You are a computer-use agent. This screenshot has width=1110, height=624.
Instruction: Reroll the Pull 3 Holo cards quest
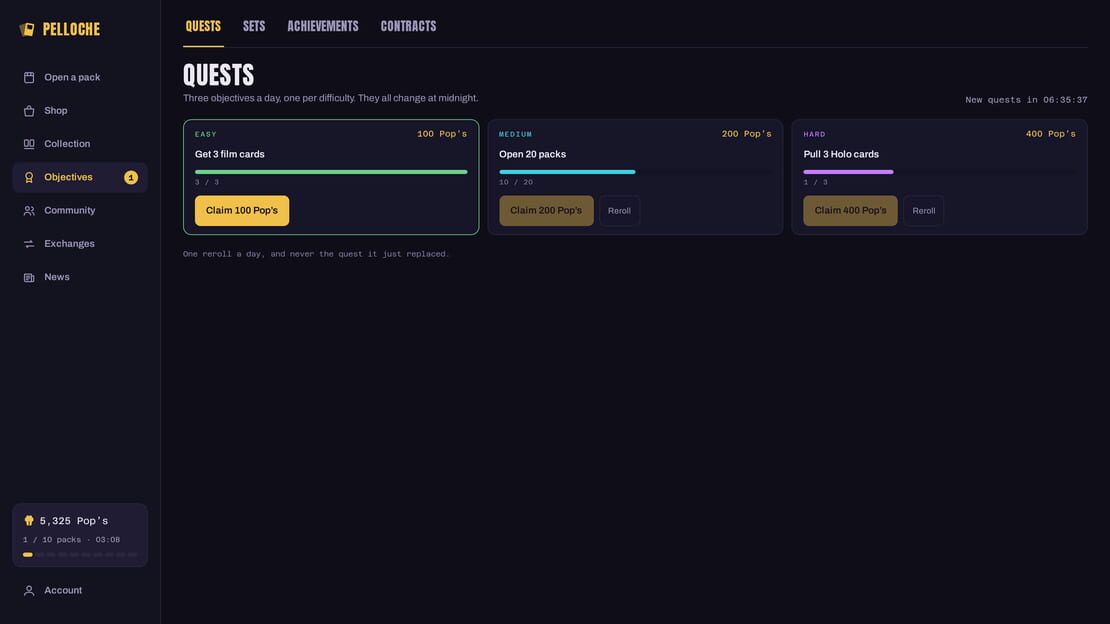pos(924,210)
